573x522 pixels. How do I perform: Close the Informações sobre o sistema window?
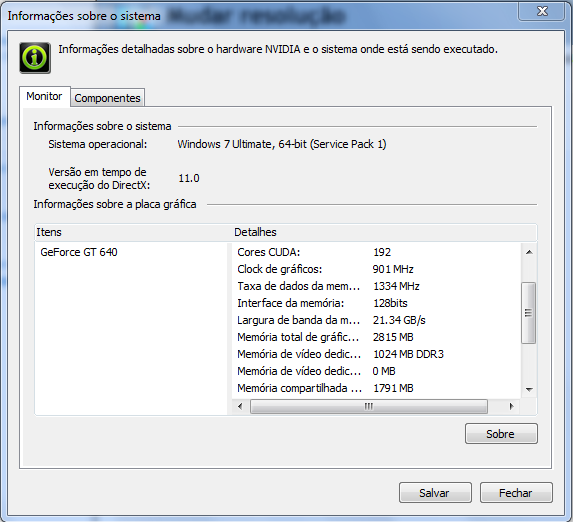click(x=542, y=11)
